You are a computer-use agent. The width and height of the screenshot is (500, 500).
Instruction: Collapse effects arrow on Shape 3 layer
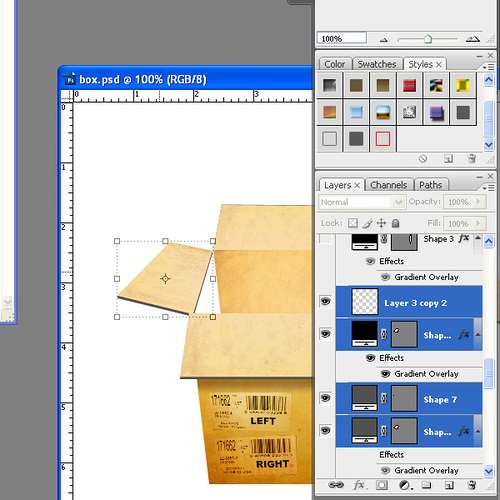pos(477,238)
